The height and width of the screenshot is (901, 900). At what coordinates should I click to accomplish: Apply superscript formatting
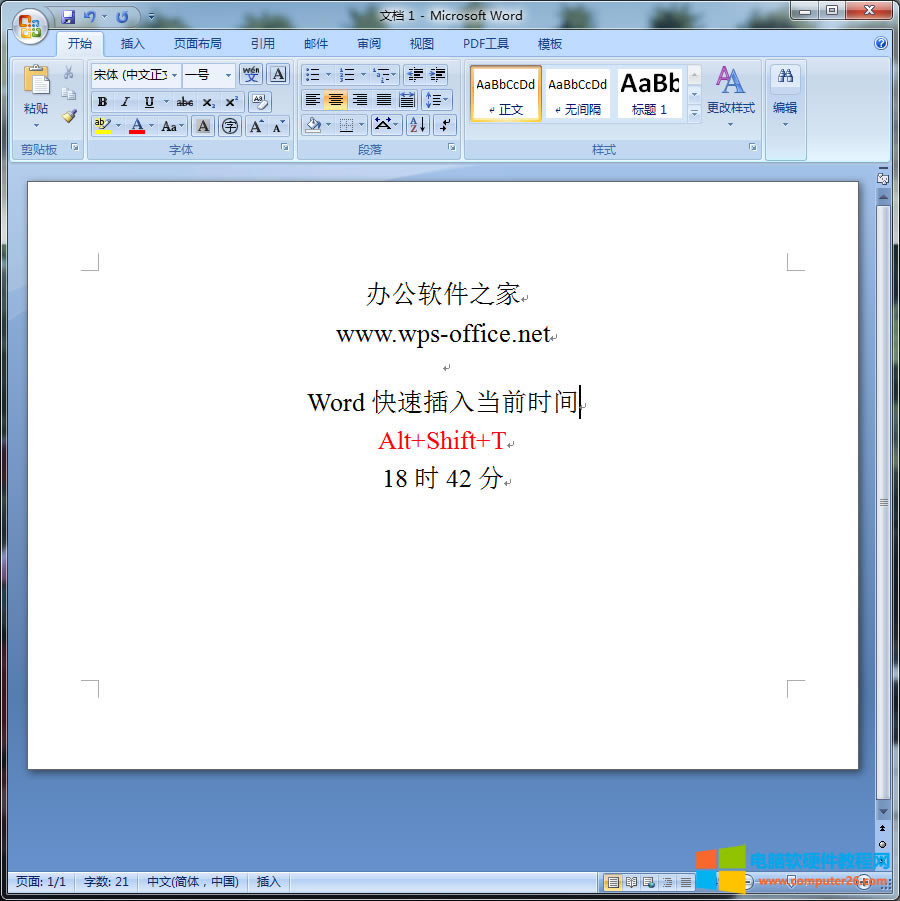(x=231, y=102)
